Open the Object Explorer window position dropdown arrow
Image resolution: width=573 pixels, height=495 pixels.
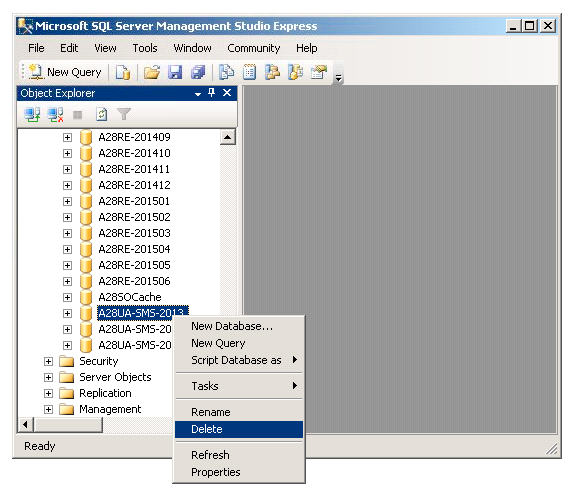[198, 94]
